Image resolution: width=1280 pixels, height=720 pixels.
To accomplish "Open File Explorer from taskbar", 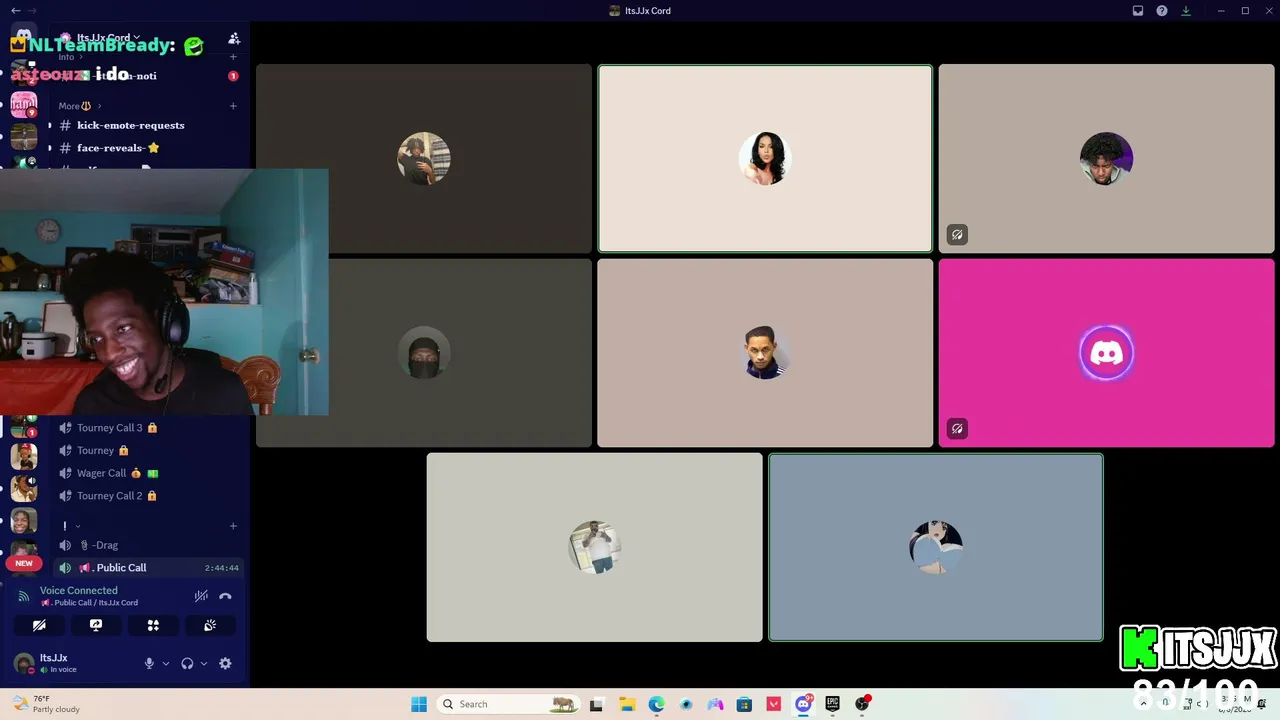I will click(x=627, y=704).
